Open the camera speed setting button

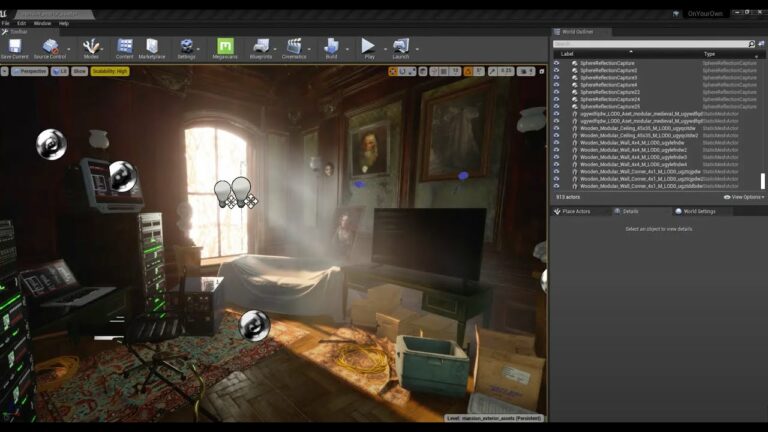click(x=526, y=72)
